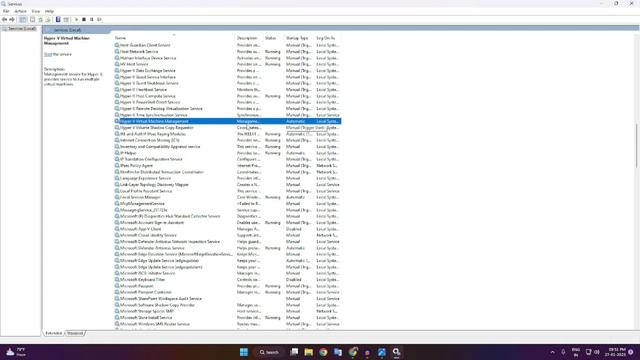Select the Microsoft Software Shadow Copy Provider row

227,305
